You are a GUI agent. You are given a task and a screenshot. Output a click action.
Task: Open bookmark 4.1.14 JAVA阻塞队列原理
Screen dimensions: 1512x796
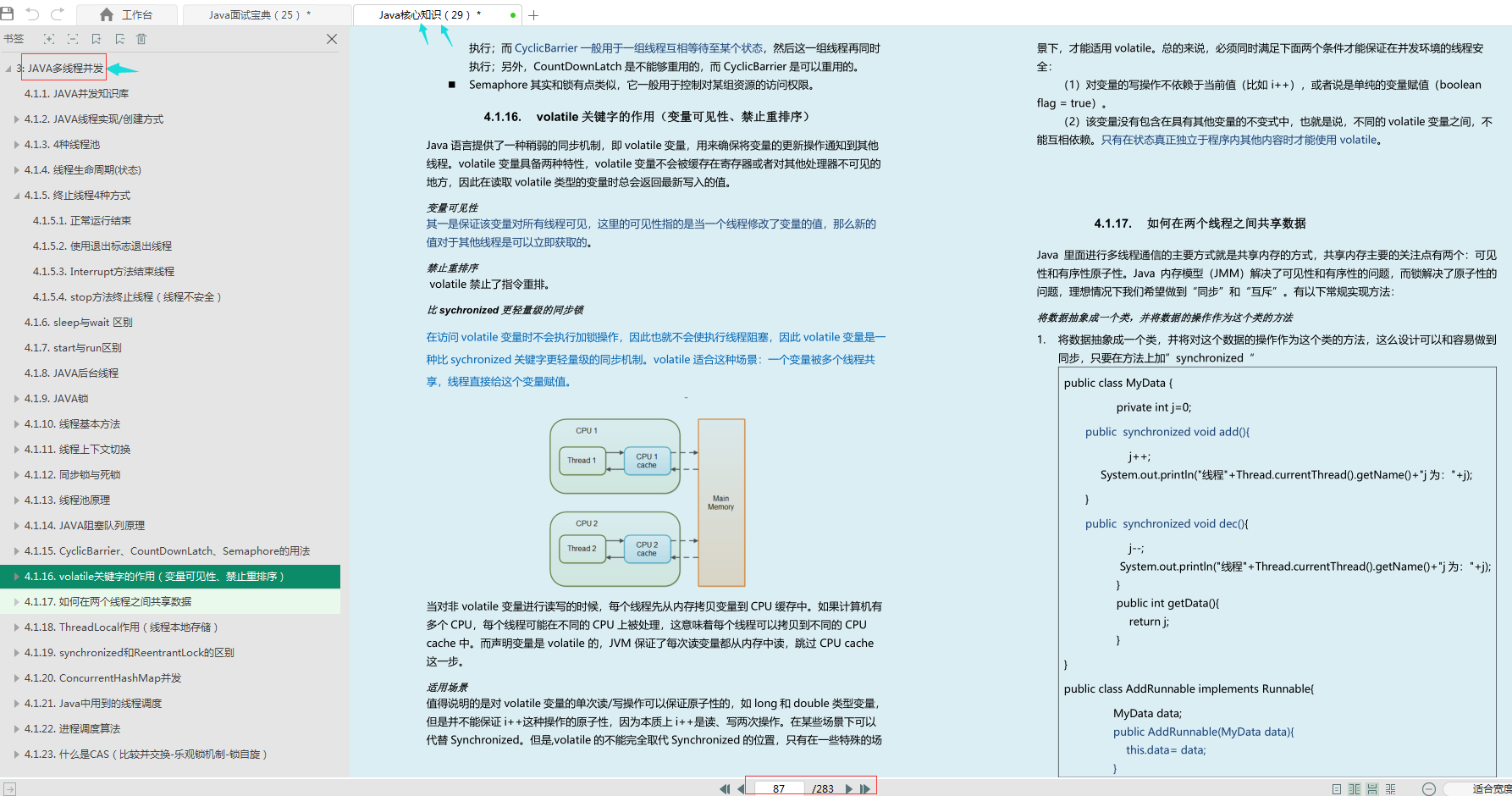point(85,526)
